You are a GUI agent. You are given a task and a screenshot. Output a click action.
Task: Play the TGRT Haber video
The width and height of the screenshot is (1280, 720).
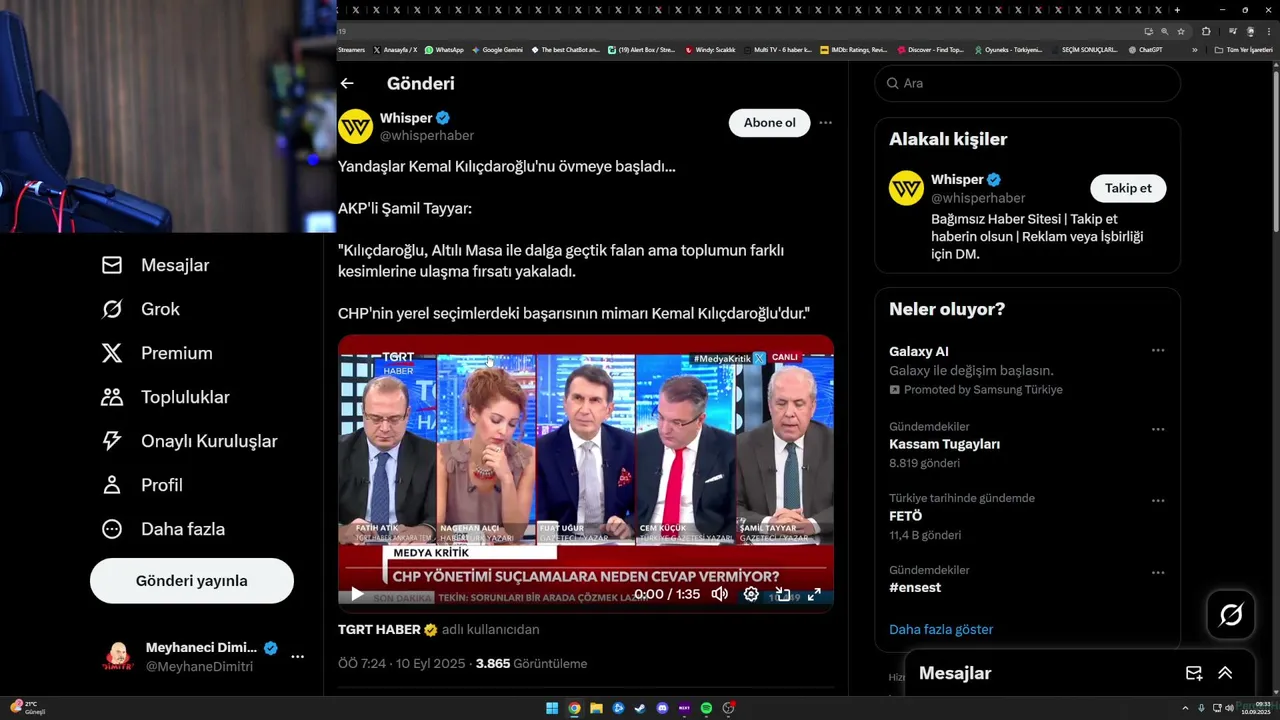pyautogui.click(x=357, y=594)
